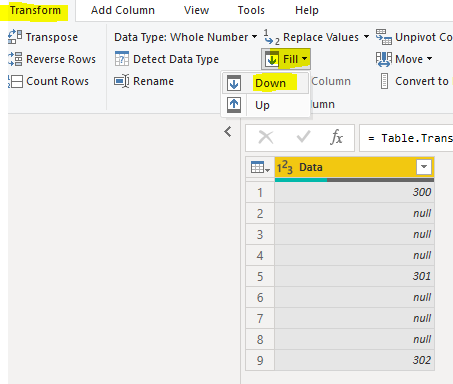Click the Fill down-arrow icon
The width and height of the screenshot is (453, 384).
click(272, 59)
